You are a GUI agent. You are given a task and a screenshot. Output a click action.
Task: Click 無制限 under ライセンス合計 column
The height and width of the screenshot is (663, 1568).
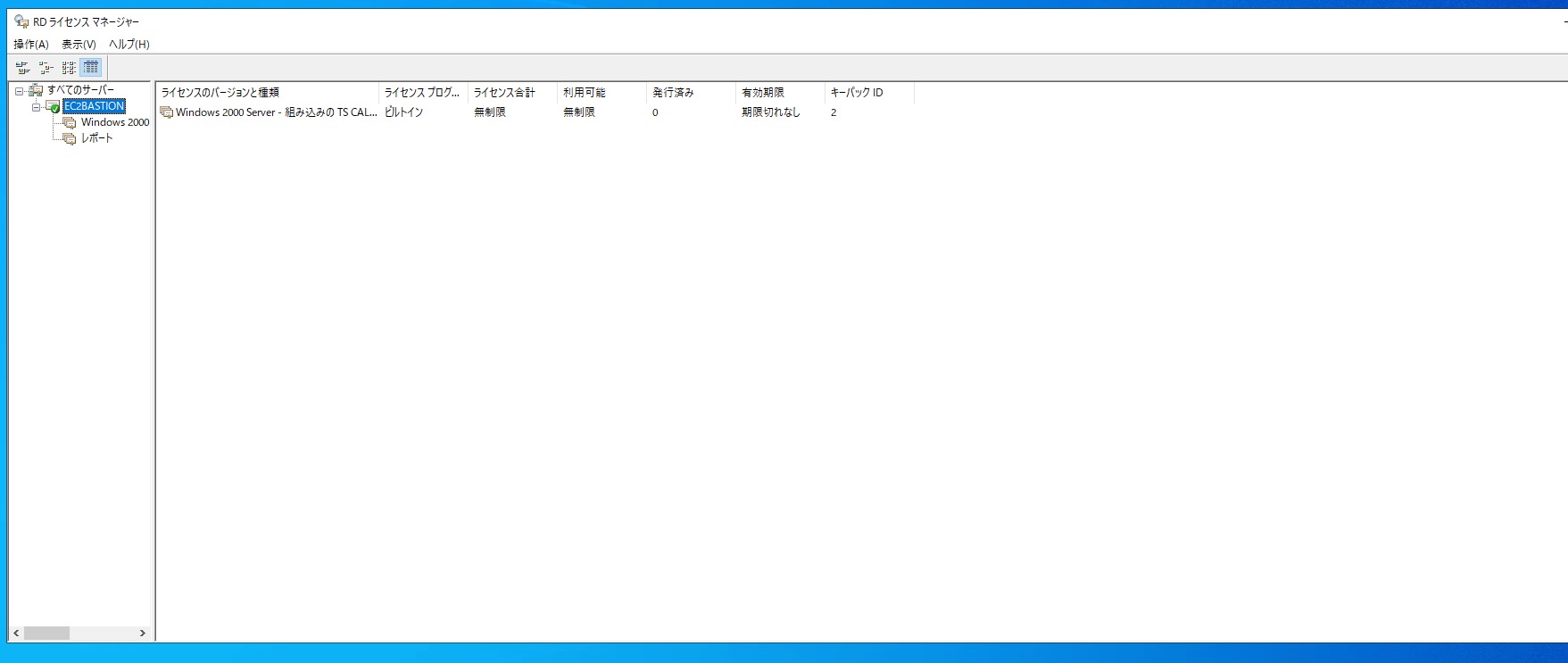click(x=490, y=112)
